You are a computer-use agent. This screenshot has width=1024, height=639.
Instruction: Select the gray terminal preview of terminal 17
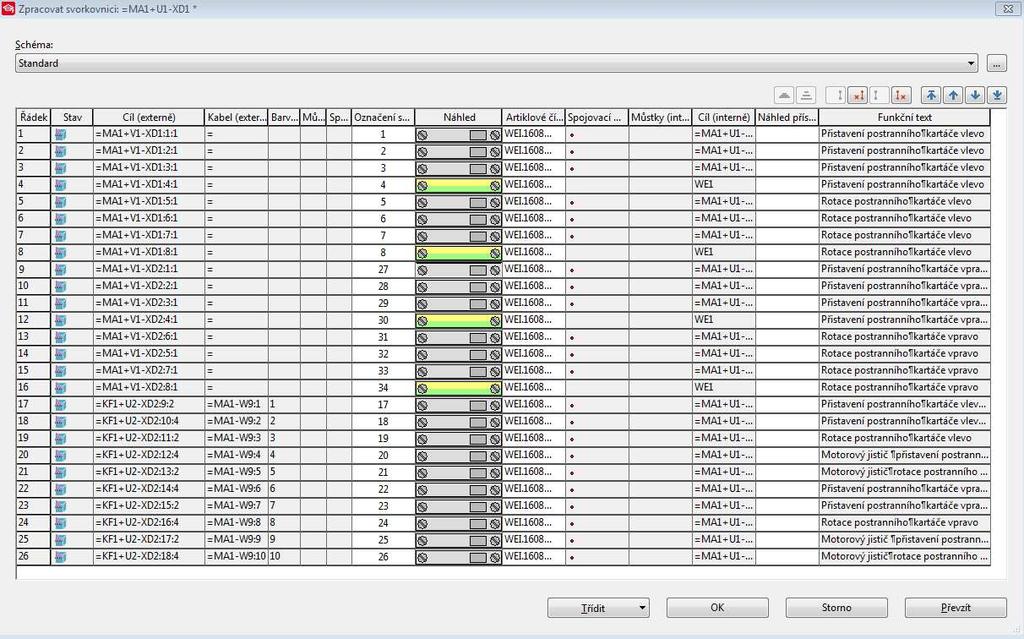[x=458, y=404]
